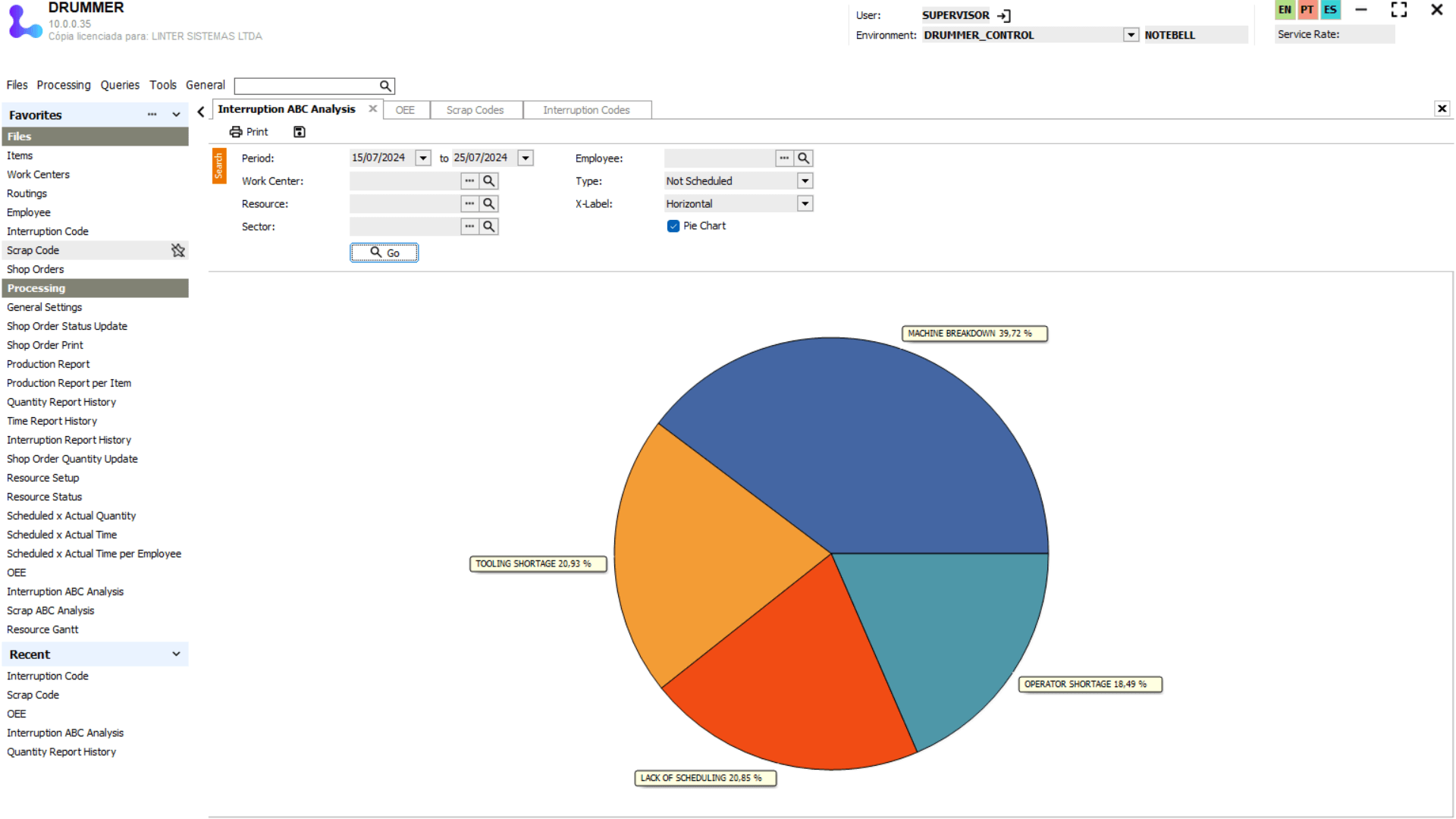This screenshot has width=1456, height=819.
Task: Switch language to PT
Action: click(1307, 10)
